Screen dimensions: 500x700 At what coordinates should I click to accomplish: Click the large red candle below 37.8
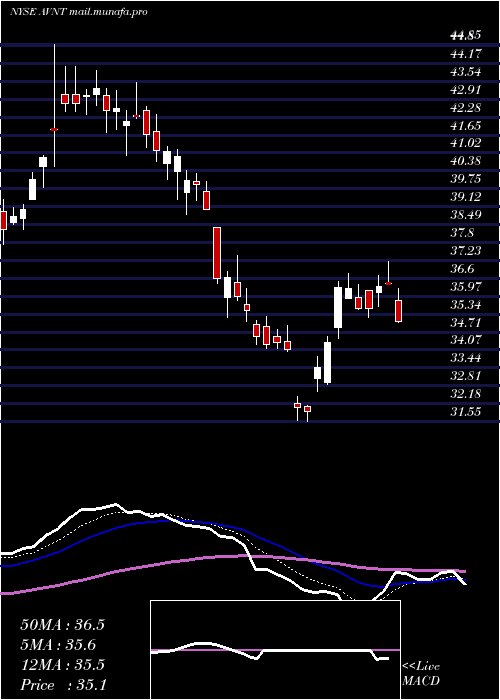click(217, 253)
